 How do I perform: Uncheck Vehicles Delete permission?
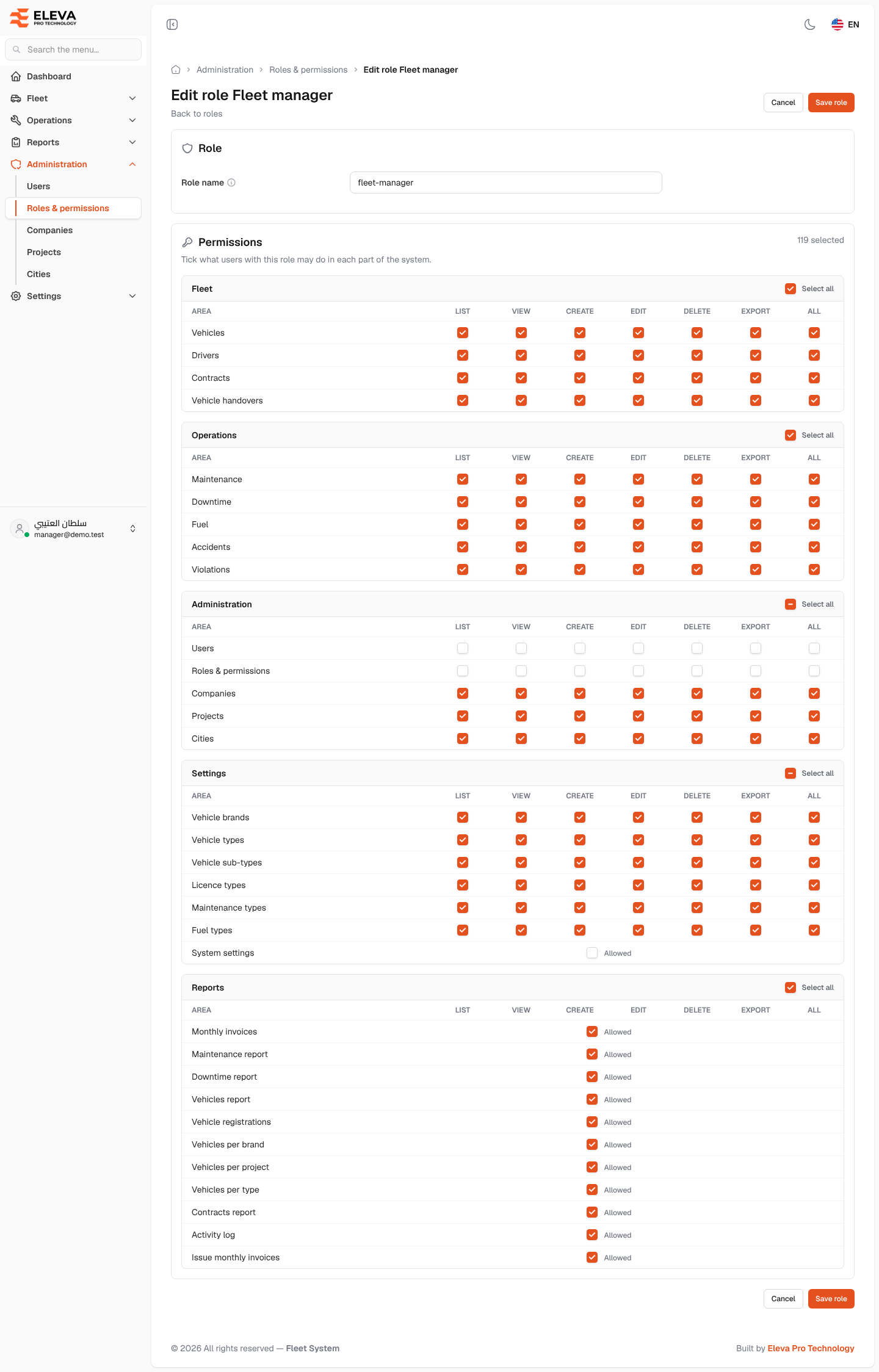(697, 333)
